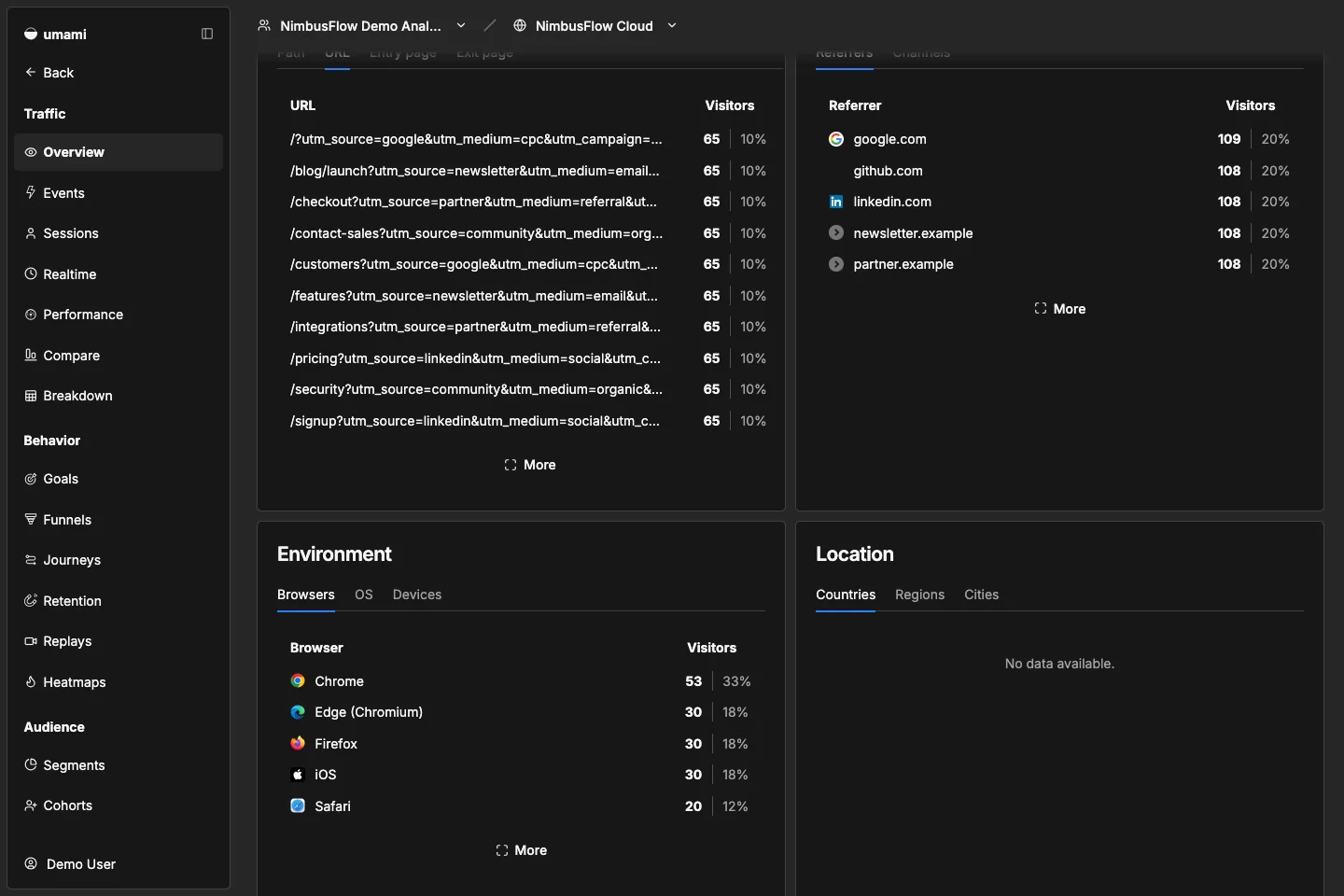
Task: Click the globe icon beside NimbusFlow Cloud
Action: (520, 25)
